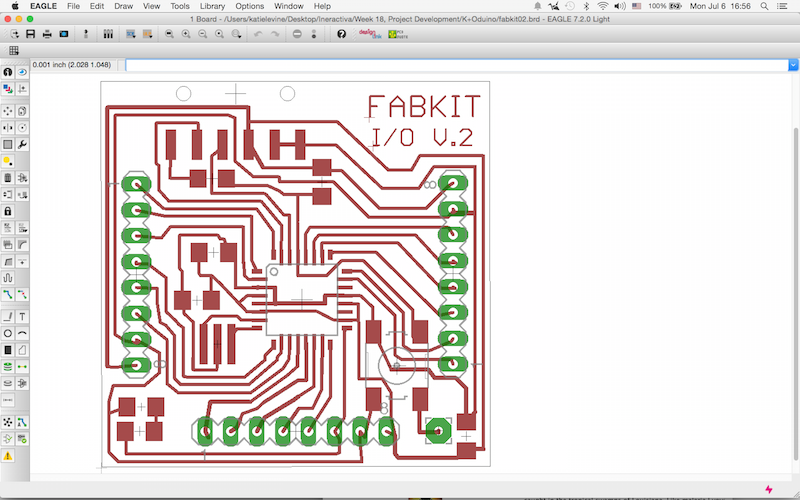Image resolution: width=800 pixels, height=500 pixels.
Task: Select the Add part tool
Action: 22,178
